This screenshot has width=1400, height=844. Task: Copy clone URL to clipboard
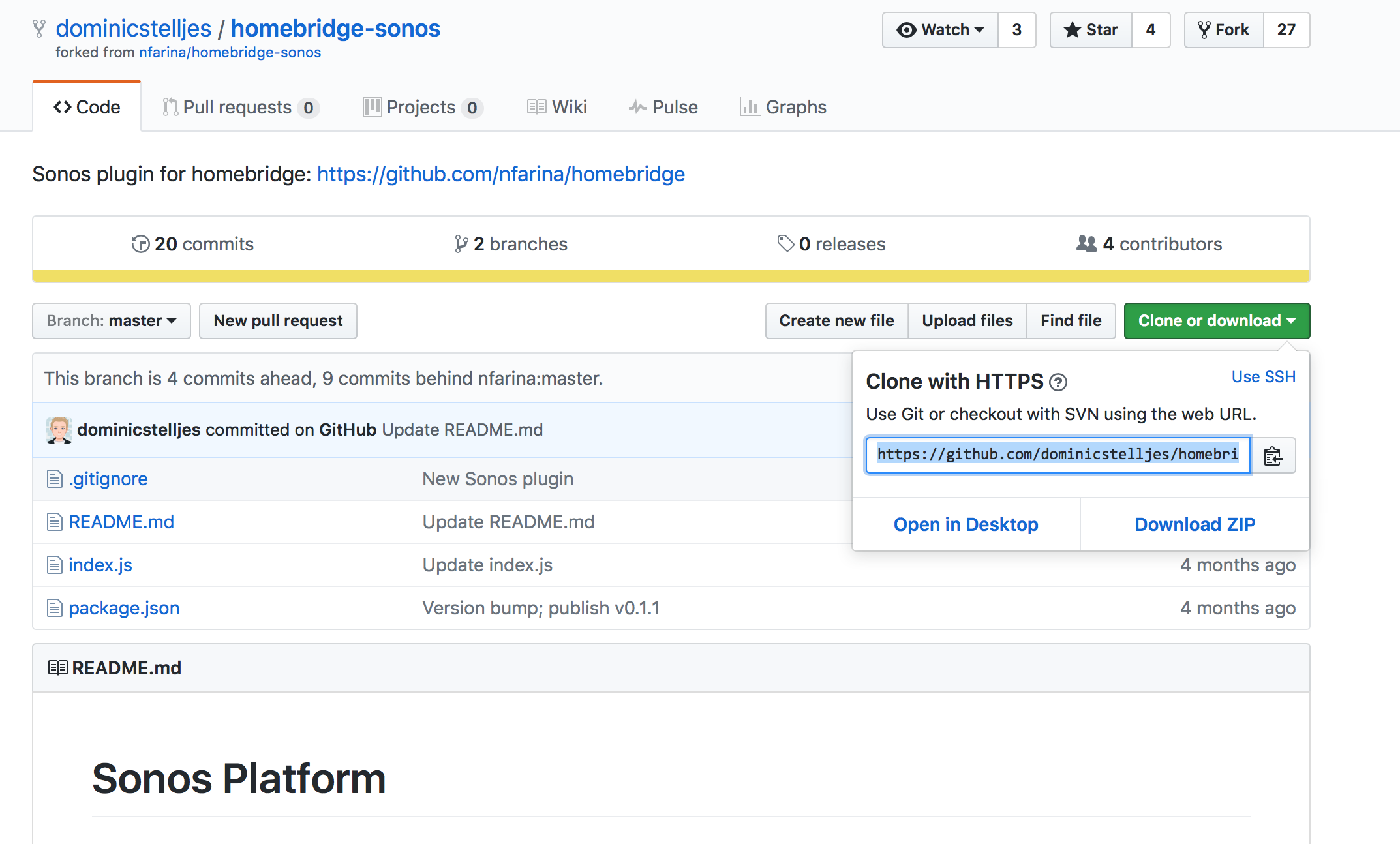pos(1273,455)
